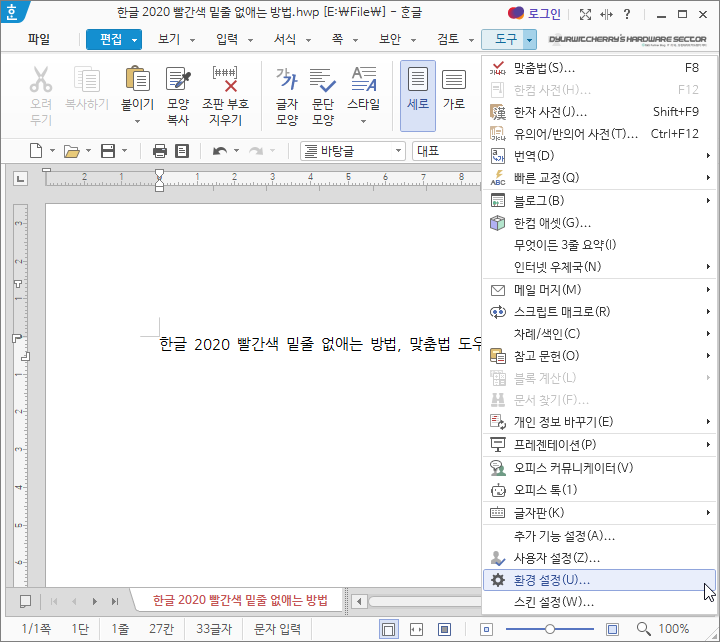Click the zoom slider handle in status bar
Viewport: 720px width, 642px height.
[x=550, y=629]
